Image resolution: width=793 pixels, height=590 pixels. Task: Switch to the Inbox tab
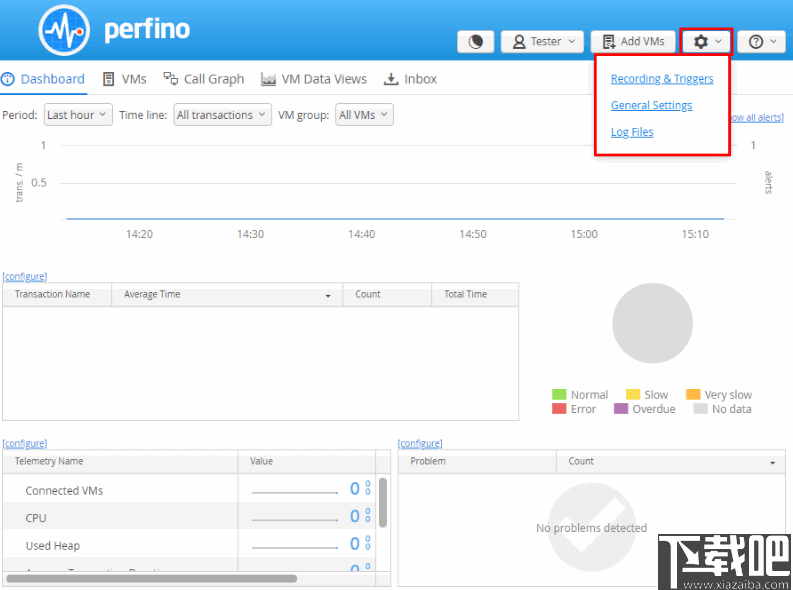point(410,79)
